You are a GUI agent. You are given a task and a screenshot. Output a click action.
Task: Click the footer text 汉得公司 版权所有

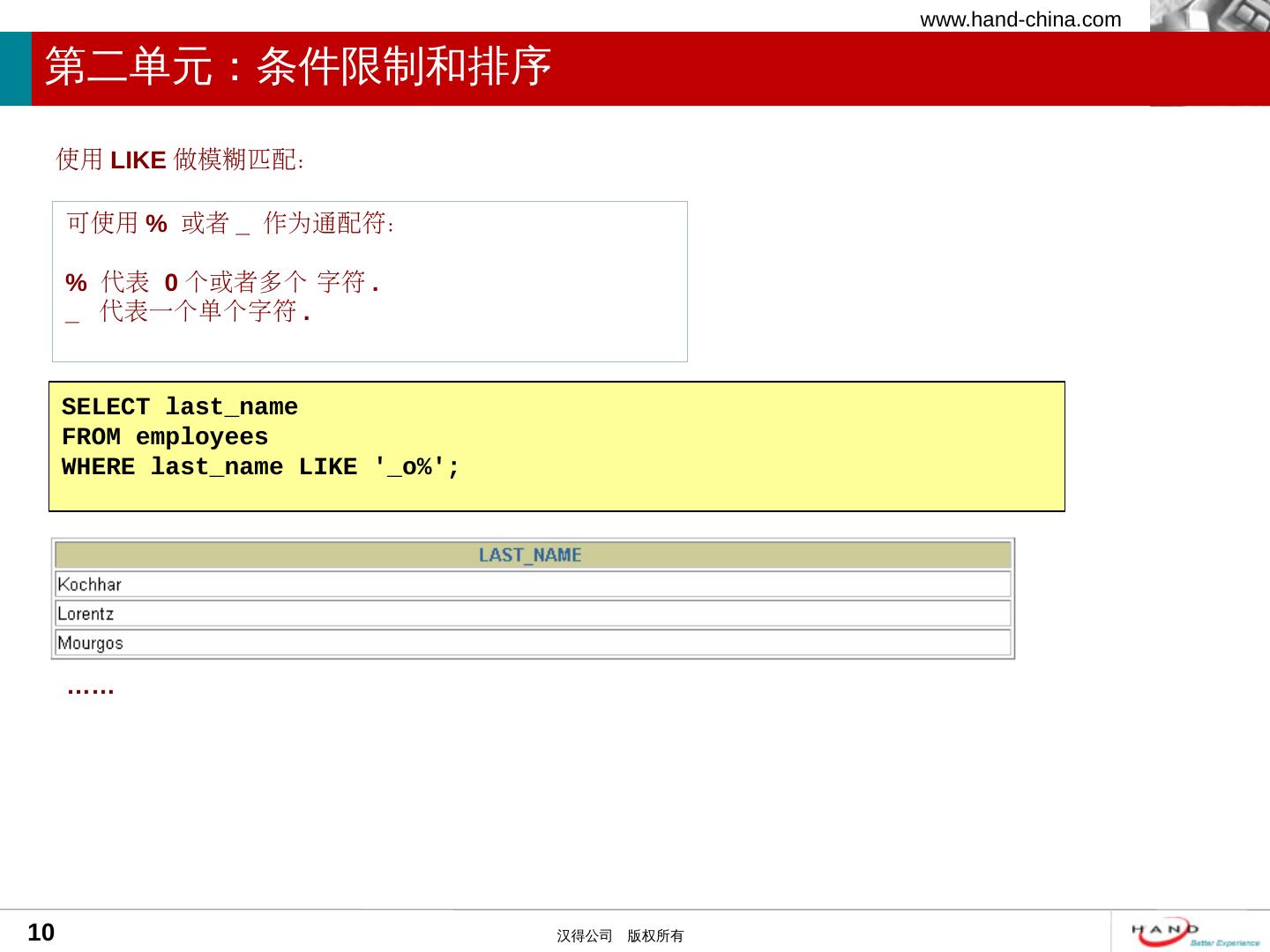pyautogui.click(x=620, y=936)
